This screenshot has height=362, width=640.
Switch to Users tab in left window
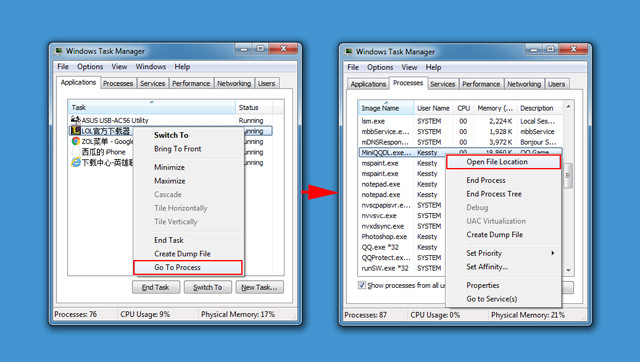(x=267, y=83)
